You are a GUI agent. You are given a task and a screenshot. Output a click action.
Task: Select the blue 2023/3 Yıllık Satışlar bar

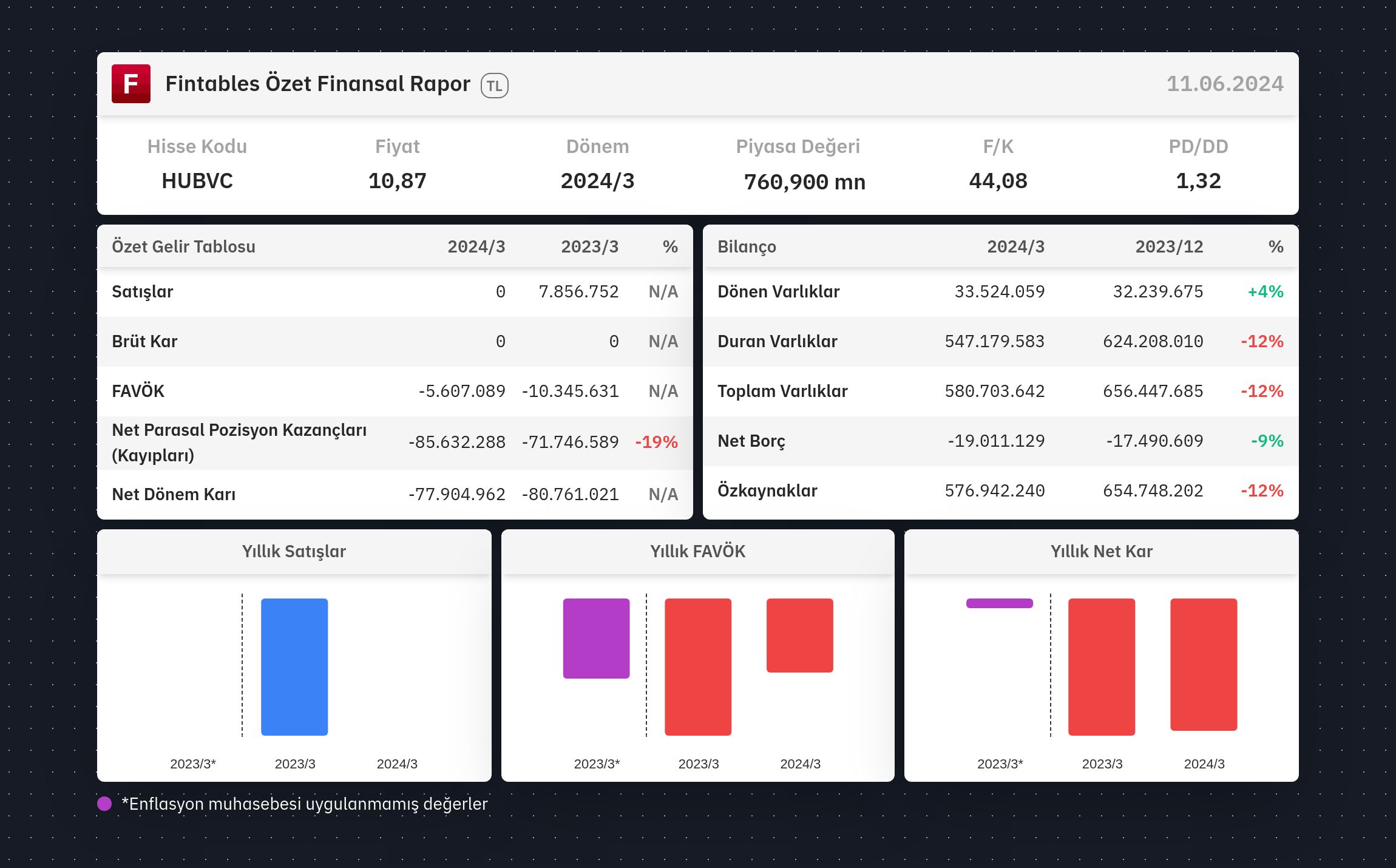click(x=294, y=667)
